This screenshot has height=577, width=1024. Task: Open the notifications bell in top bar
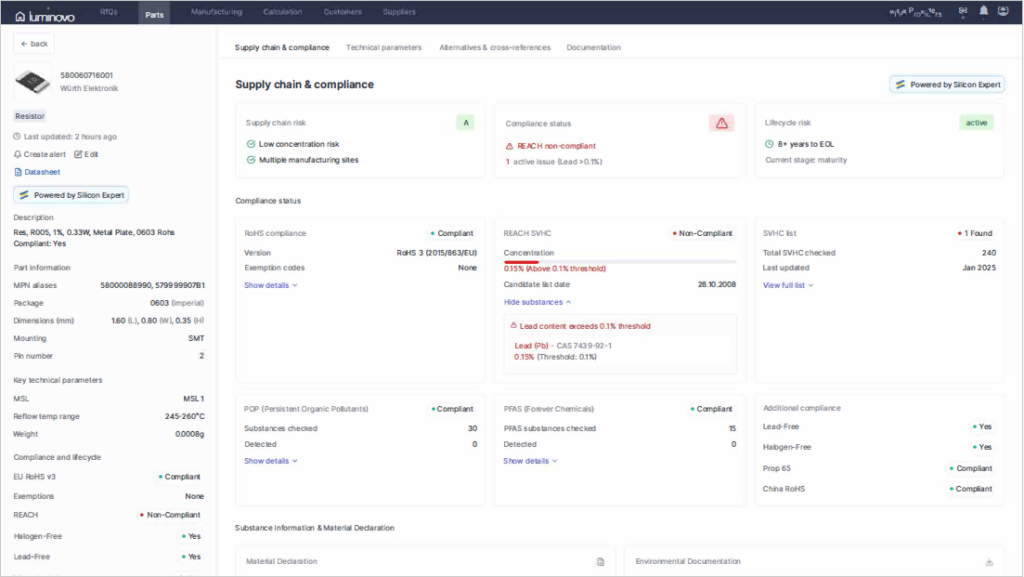[984, 11]
